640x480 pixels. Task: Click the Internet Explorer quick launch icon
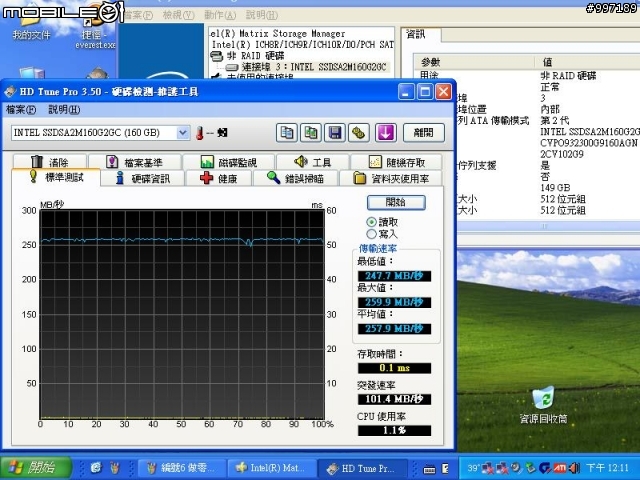tap(96, 468)
